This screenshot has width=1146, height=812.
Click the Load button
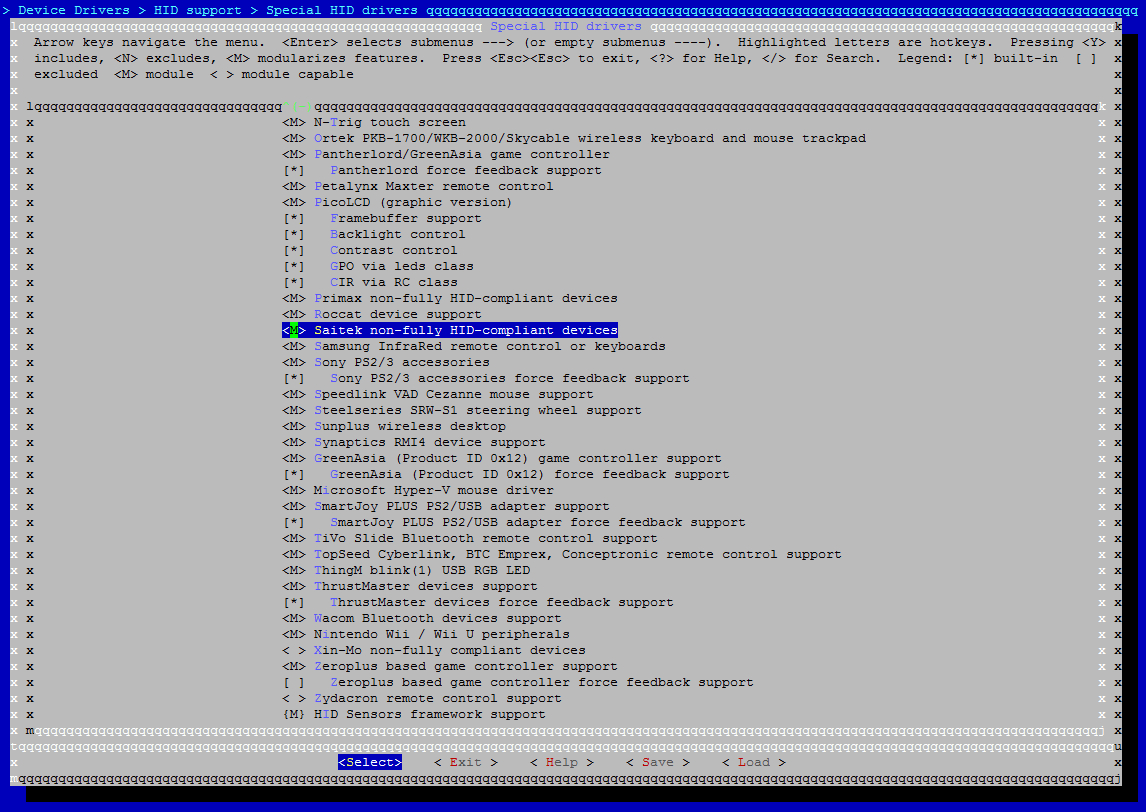pyautogui.click(x=754, y=762)
